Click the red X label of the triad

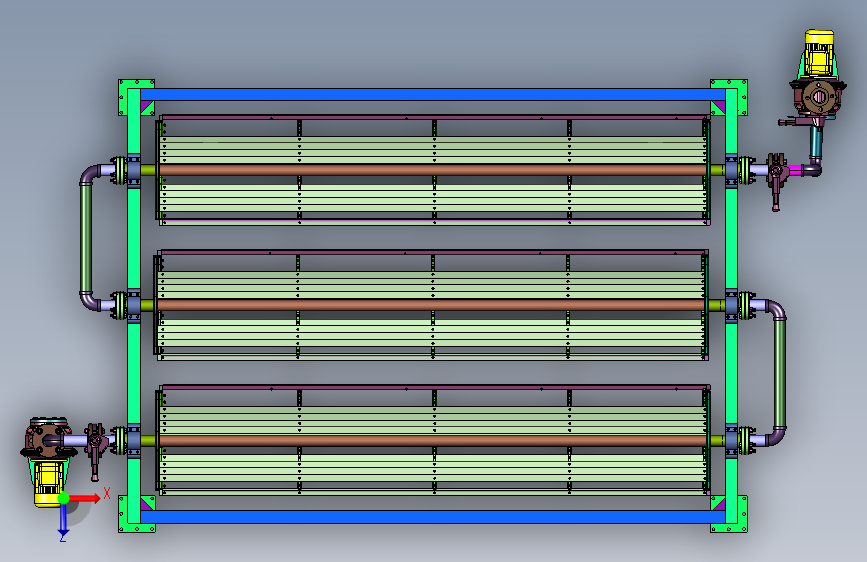tap(107, 493)
